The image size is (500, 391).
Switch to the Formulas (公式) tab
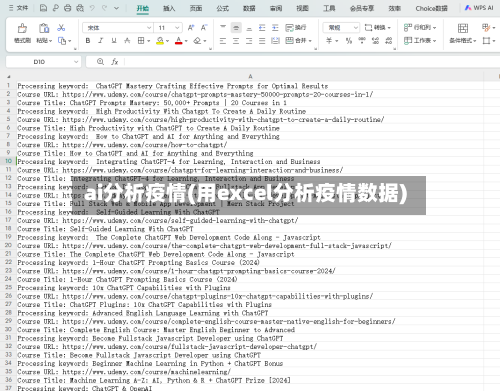(222, 8)
